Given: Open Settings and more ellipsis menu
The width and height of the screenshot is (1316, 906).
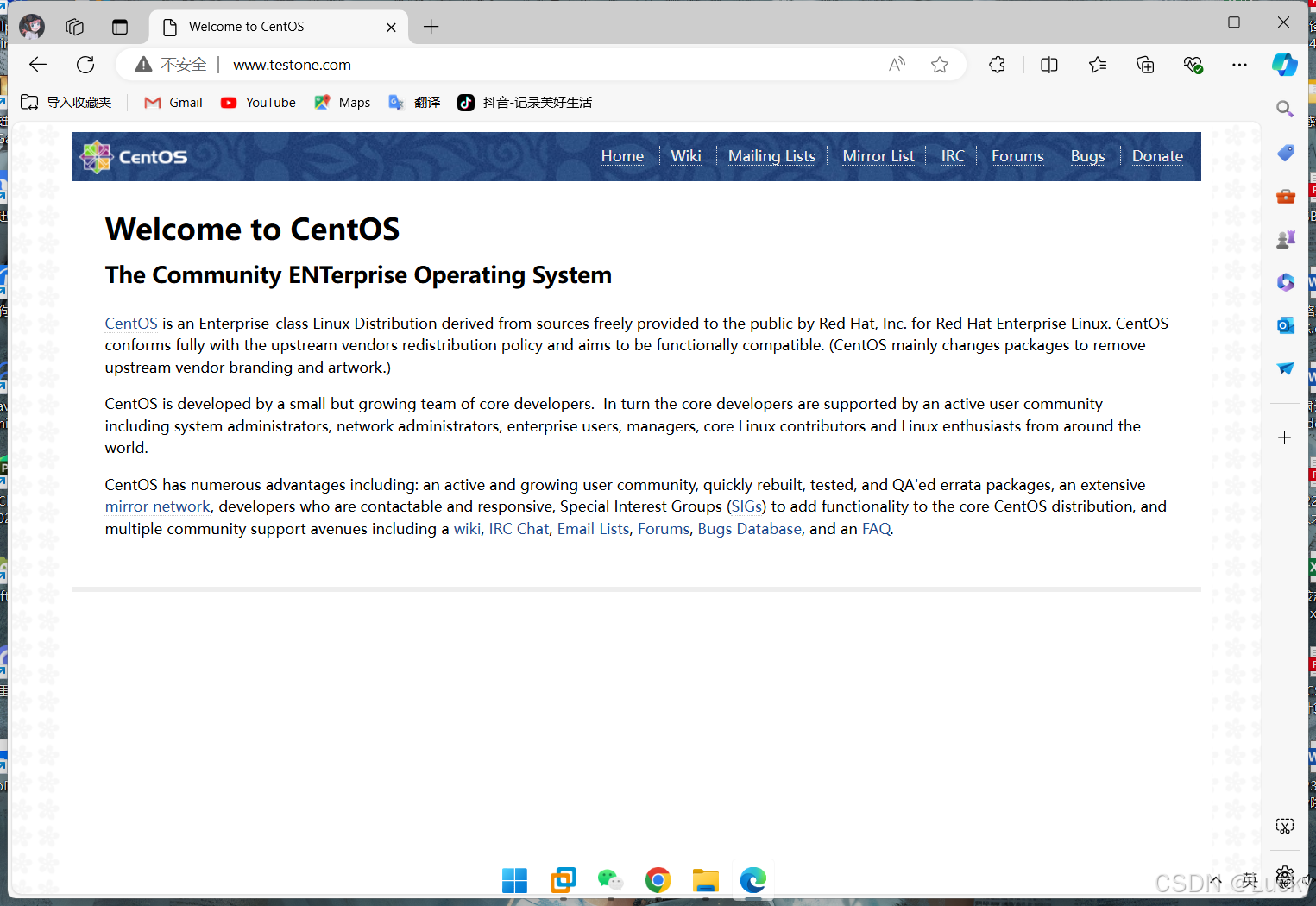Looking at the screenshot, I should coord(1239,65).
